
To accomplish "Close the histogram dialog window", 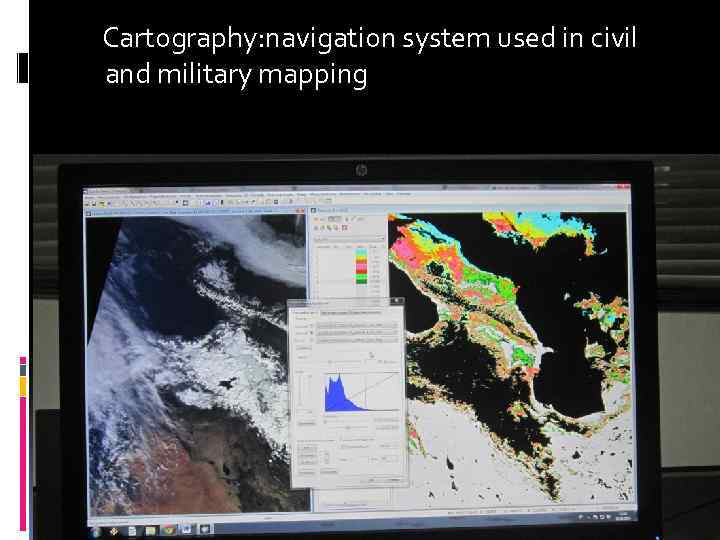I will click(397, 301).
